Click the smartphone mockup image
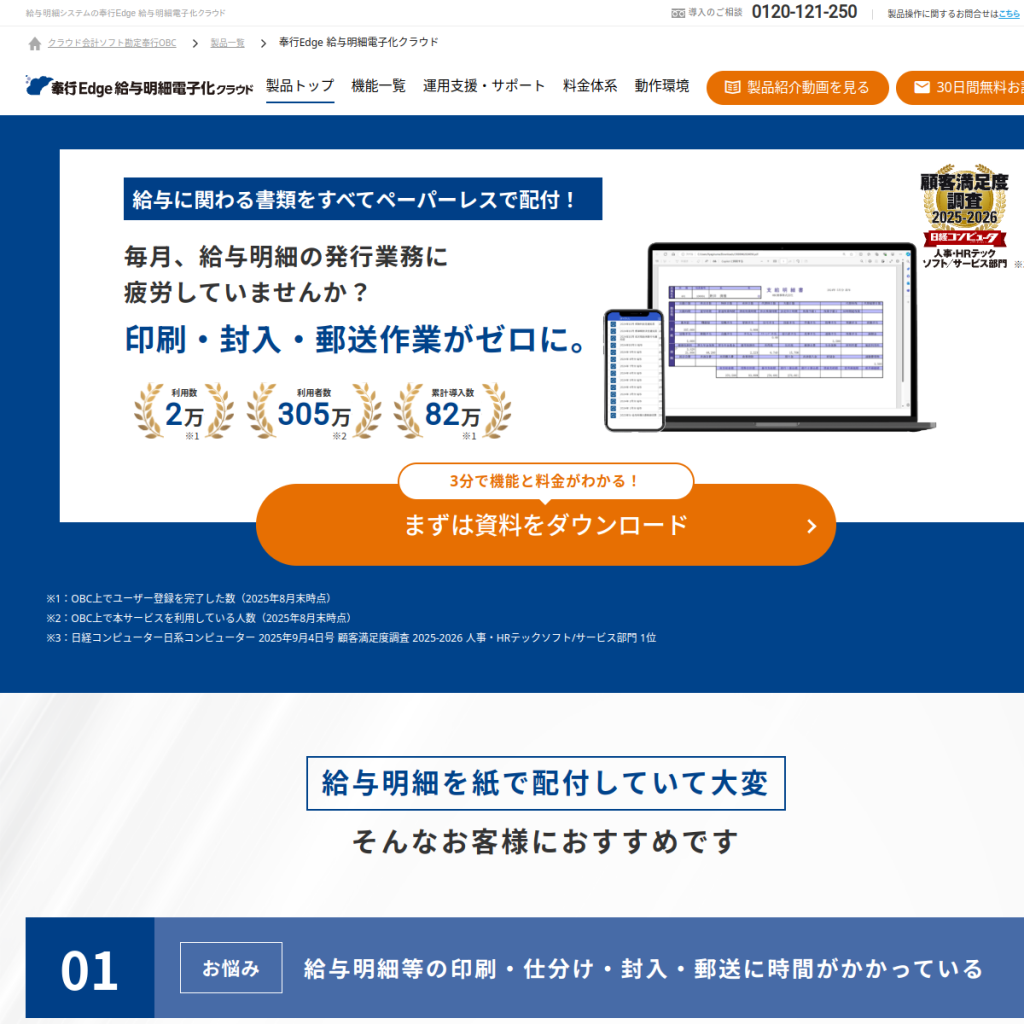Viewport: 1024px width, 1024px height. [x=633, y=370]
